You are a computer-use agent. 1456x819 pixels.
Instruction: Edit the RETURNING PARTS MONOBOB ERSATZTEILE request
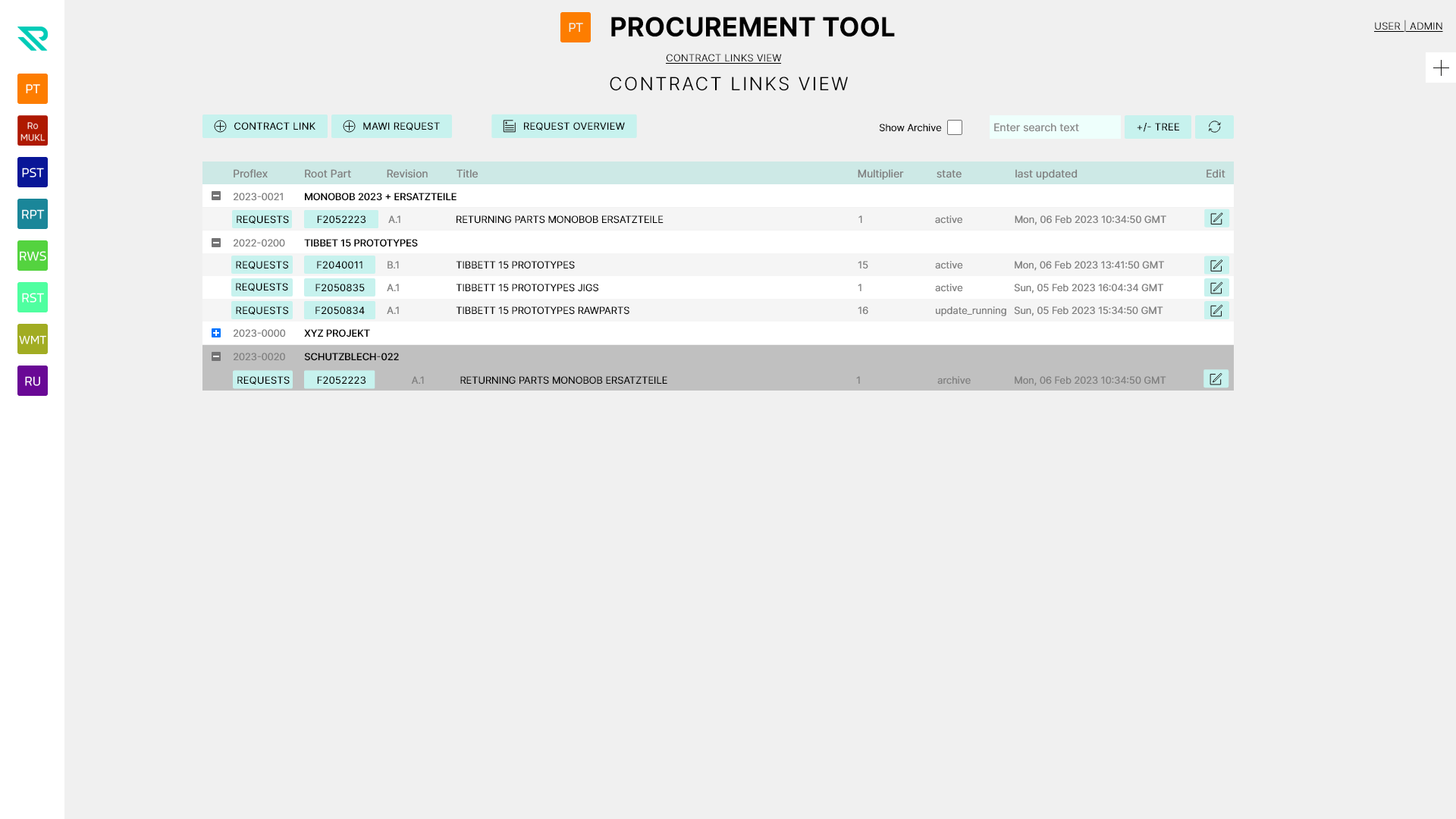point(1216,218)
